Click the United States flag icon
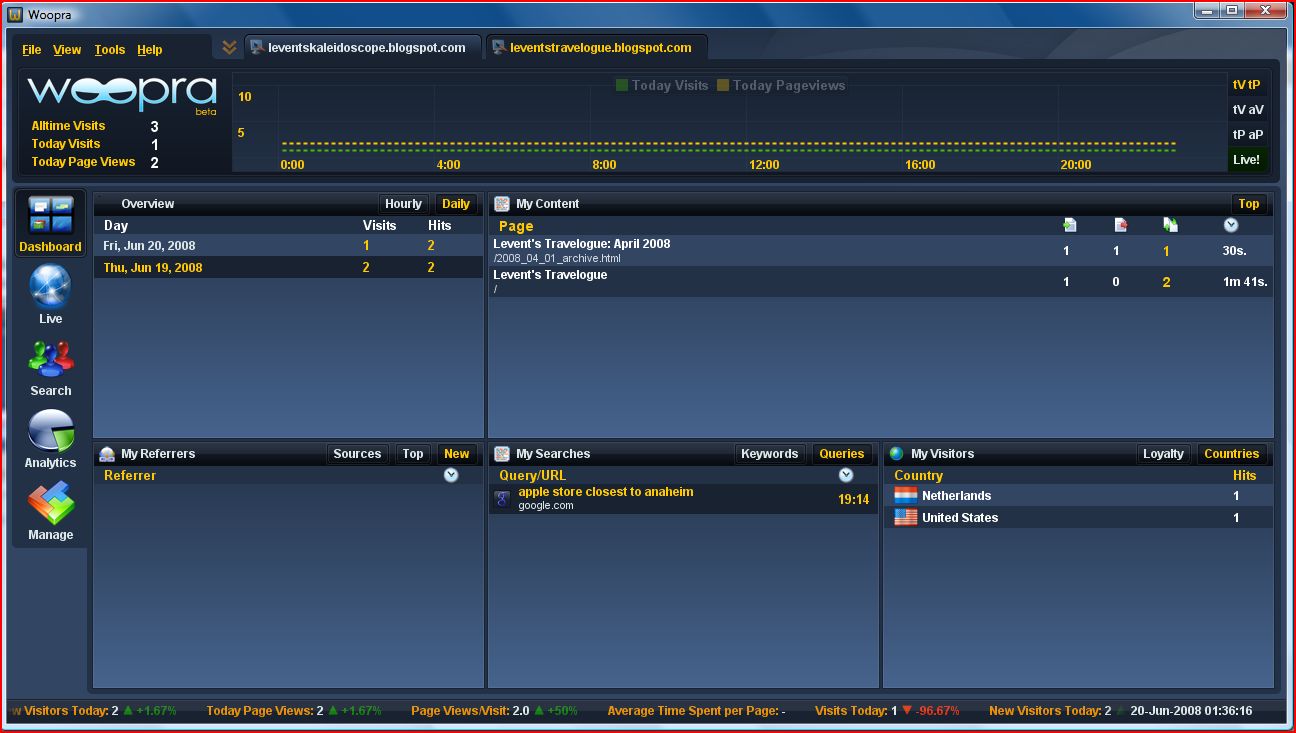Screen dimensions: 1296x733 point(905,517)
